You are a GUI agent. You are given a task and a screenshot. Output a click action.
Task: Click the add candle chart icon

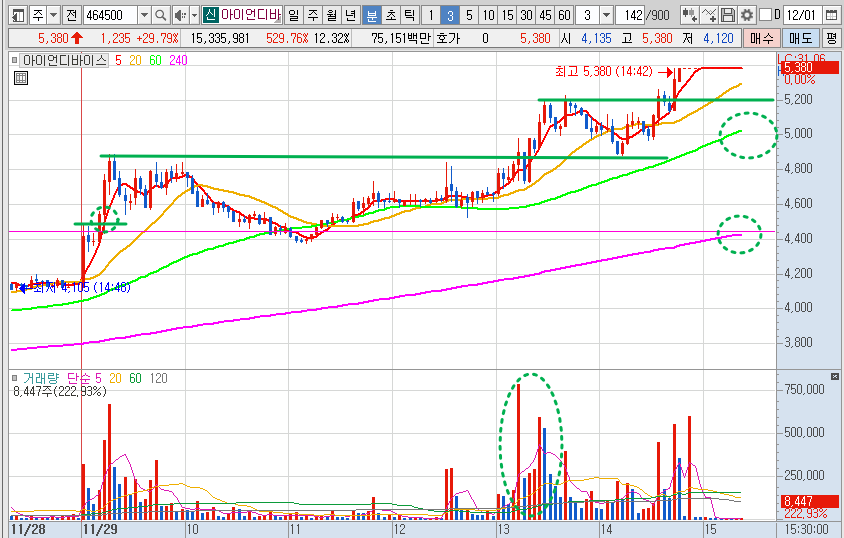(690, 15)
